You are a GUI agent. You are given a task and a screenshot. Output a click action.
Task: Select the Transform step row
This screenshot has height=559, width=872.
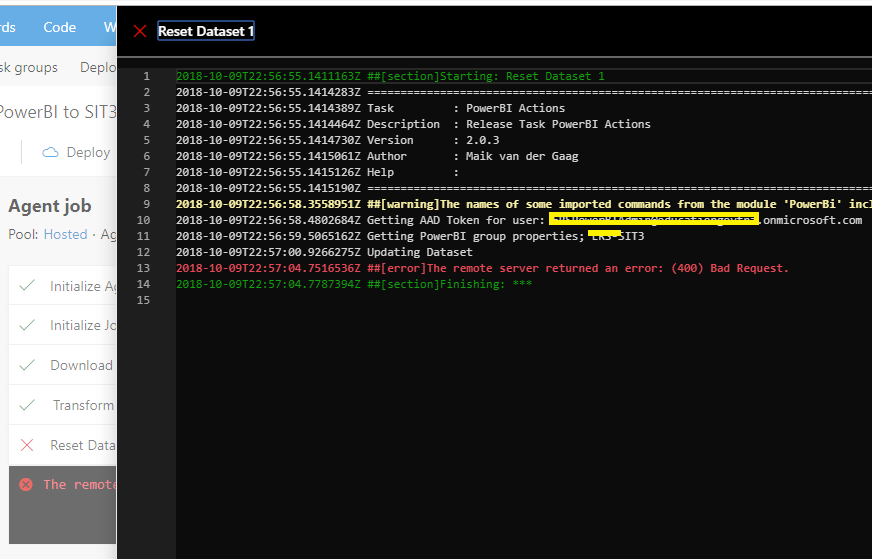tap(63, 405)
